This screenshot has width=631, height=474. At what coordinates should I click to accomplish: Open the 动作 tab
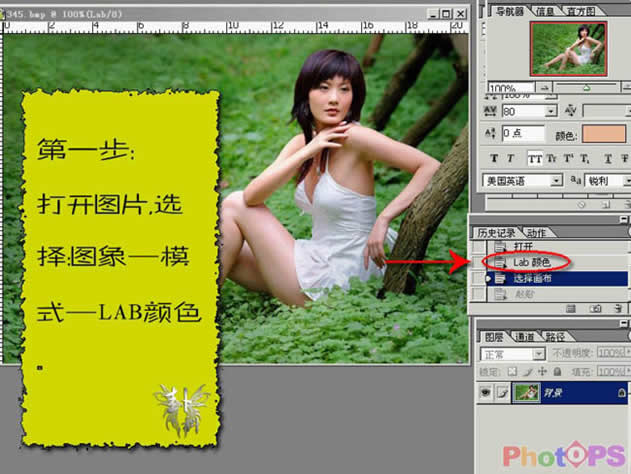click(537, 233)
